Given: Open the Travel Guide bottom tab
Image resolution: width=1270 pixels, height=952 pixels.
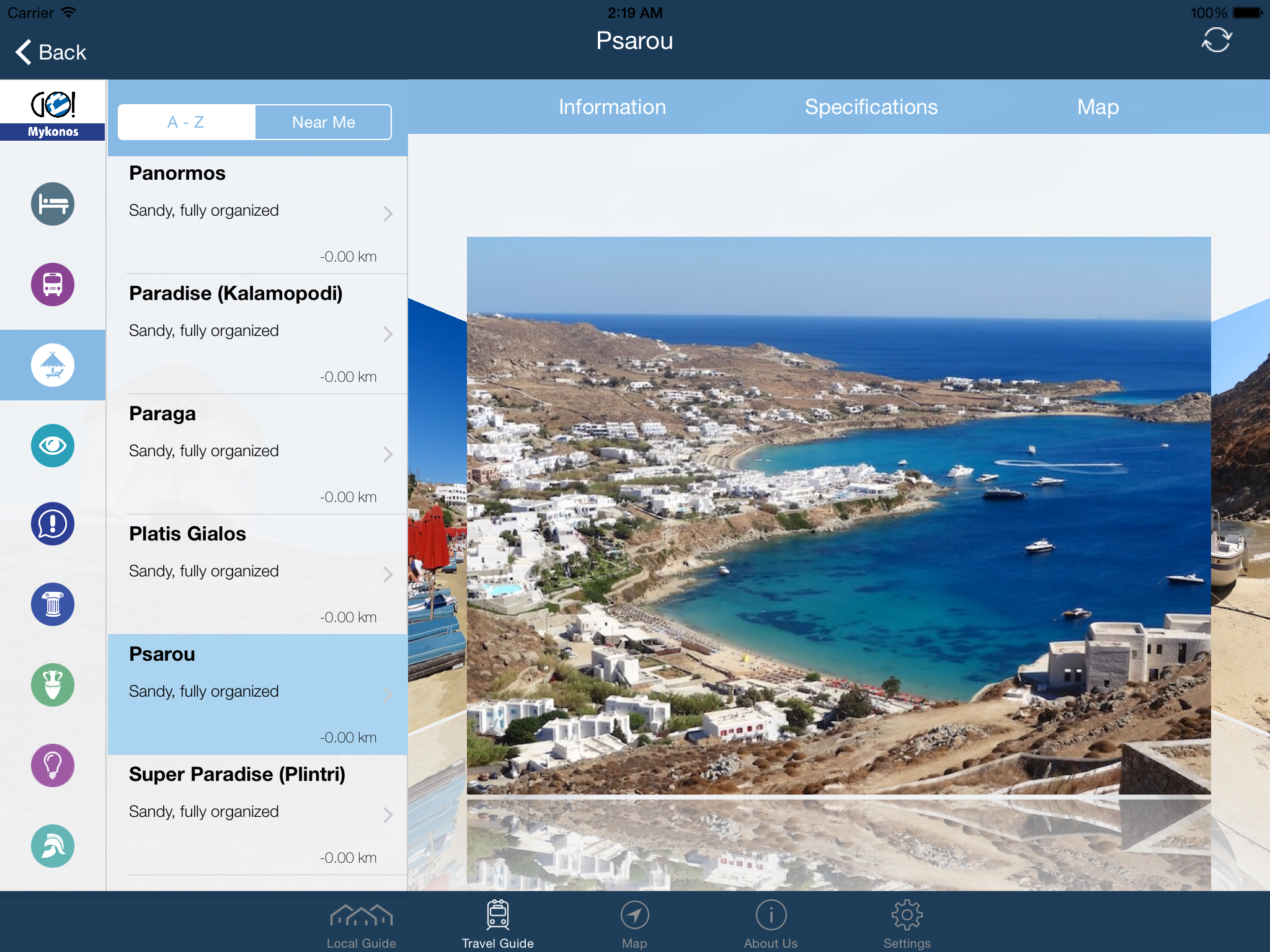Looking at the screenshot, I should 497,924.
